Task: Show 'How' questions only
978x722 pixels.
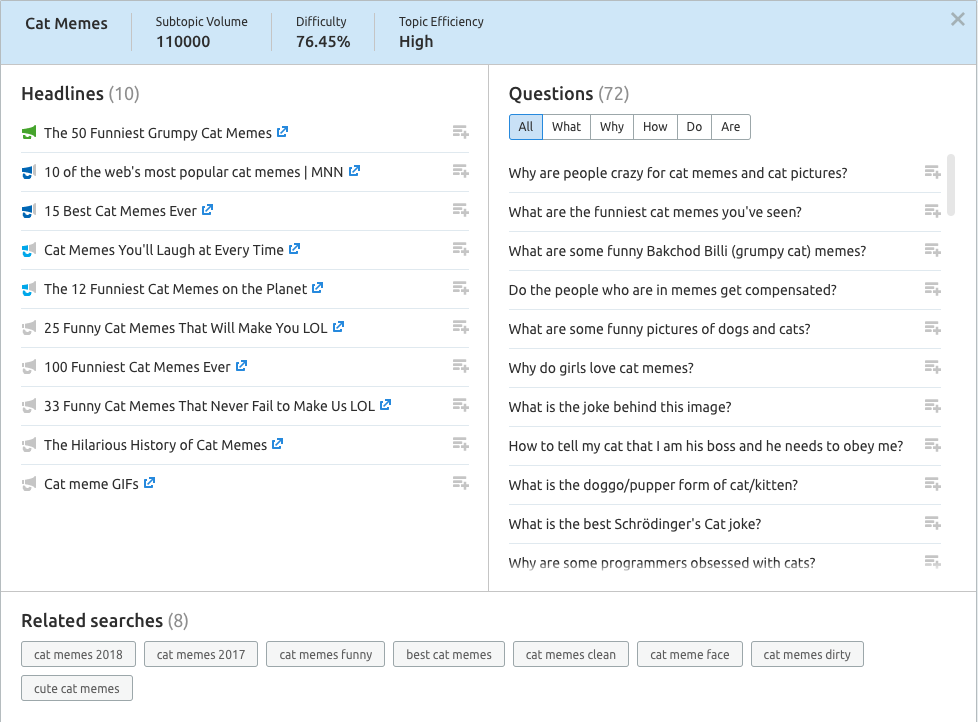Action: 655,127
